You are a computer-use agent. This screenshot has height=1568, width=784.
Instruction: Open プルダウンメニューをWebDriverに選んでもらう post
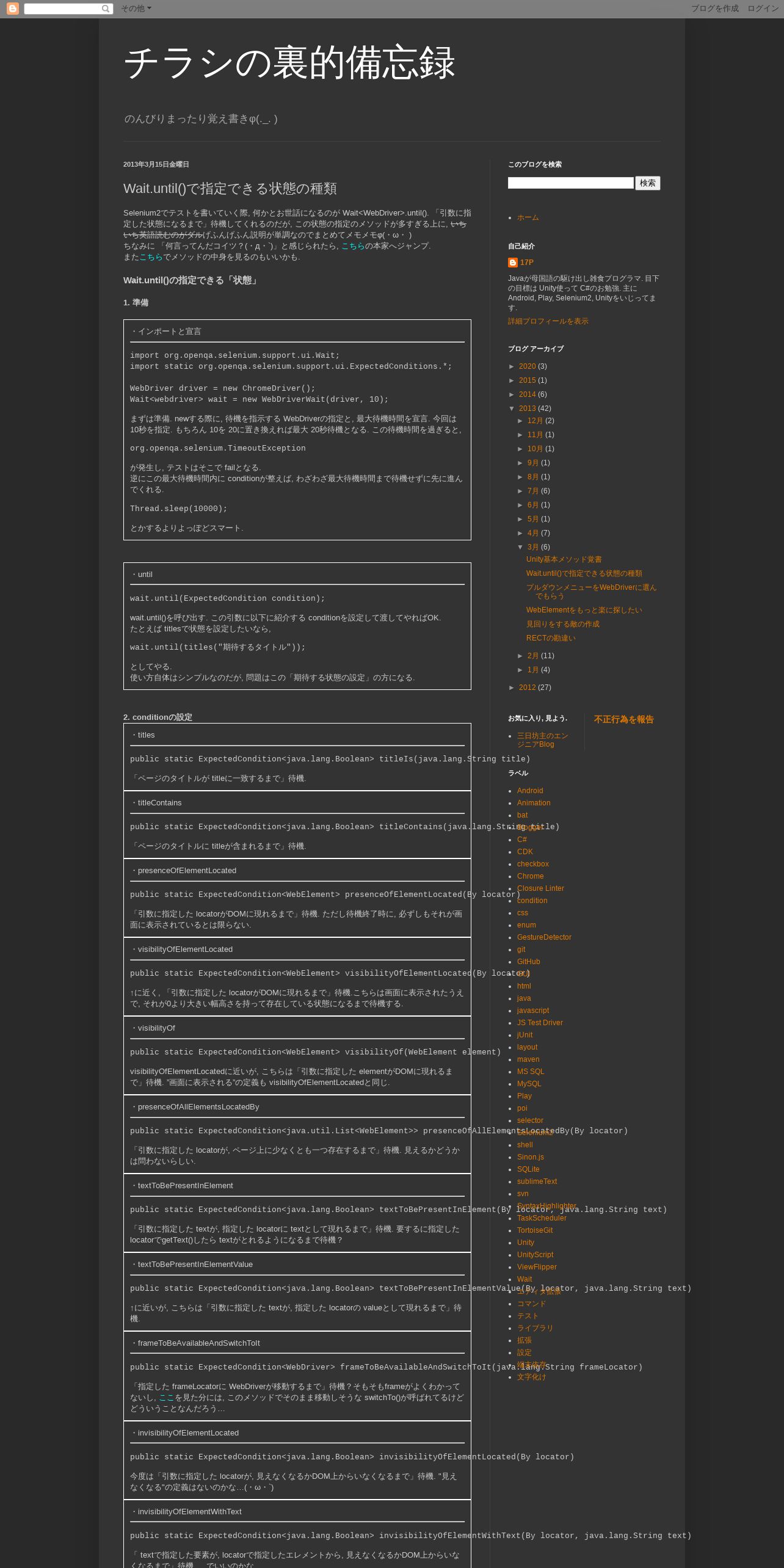coord(591,592)
